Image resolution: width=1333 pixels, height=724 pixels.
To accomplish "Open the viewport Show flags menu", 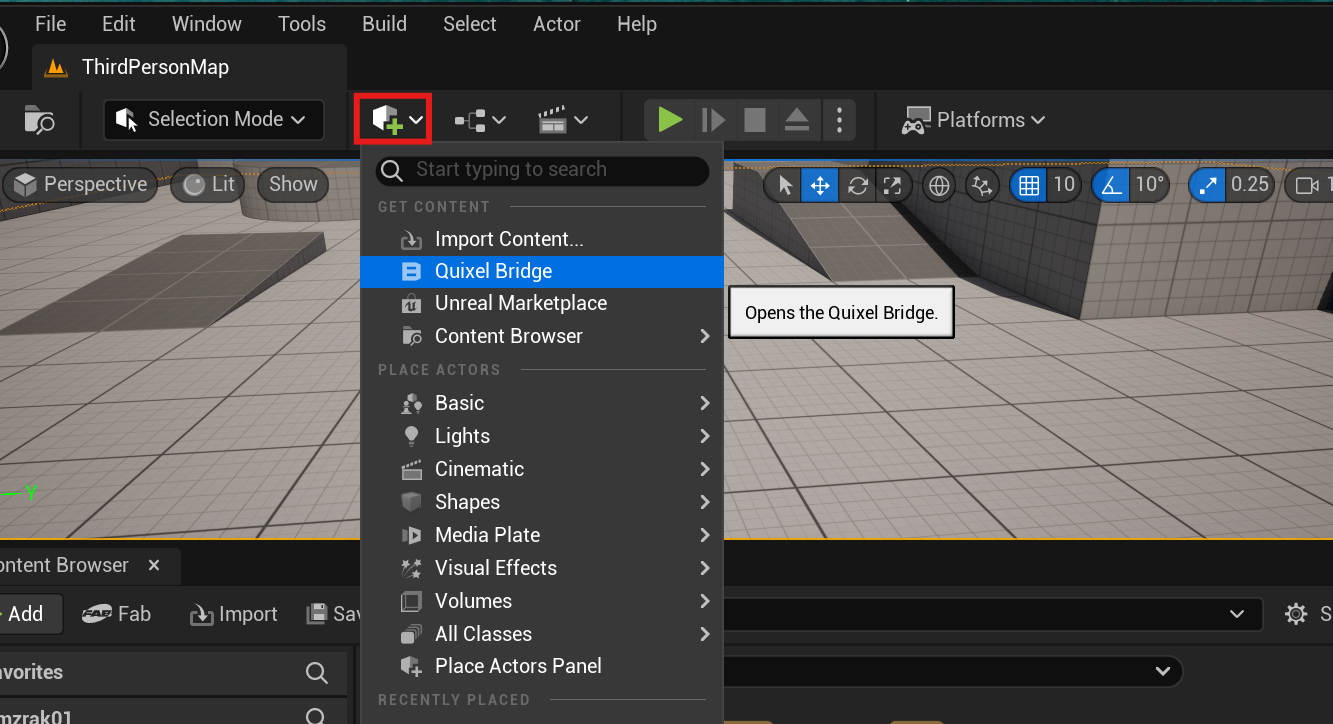I will (293, 184).
